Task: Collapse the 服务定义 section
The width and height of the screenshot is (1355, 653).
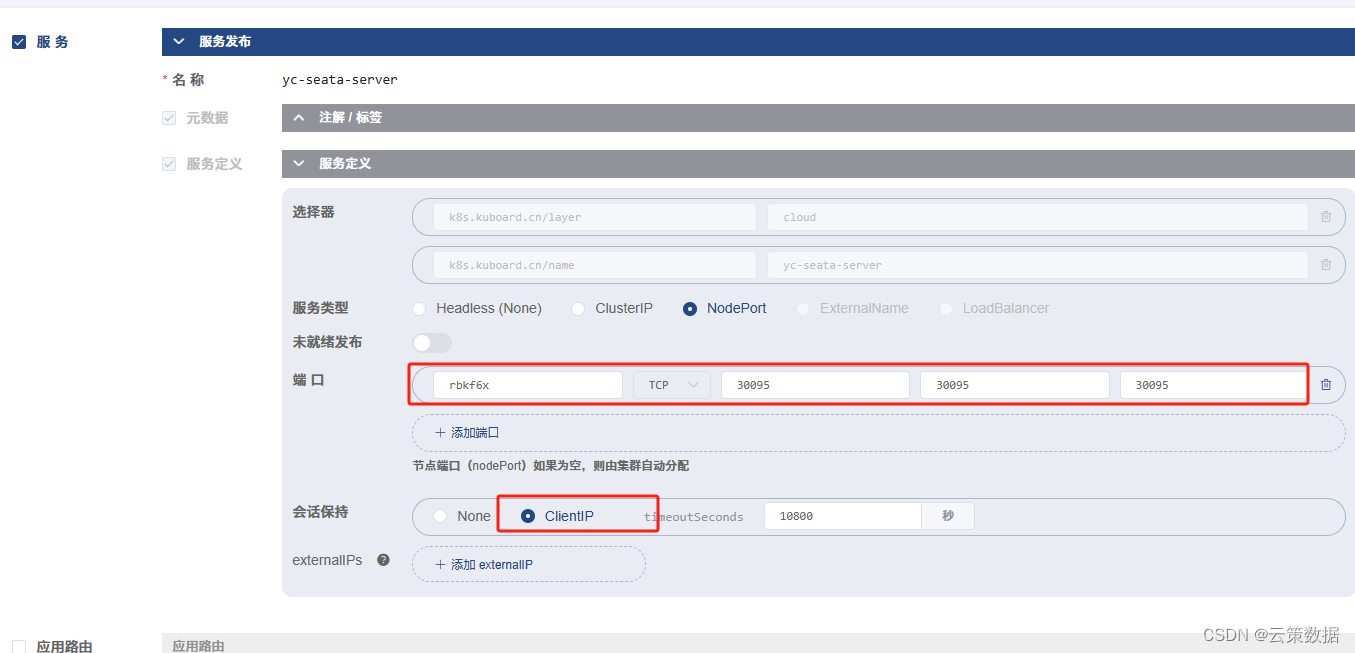Action: tap(298, 163)
